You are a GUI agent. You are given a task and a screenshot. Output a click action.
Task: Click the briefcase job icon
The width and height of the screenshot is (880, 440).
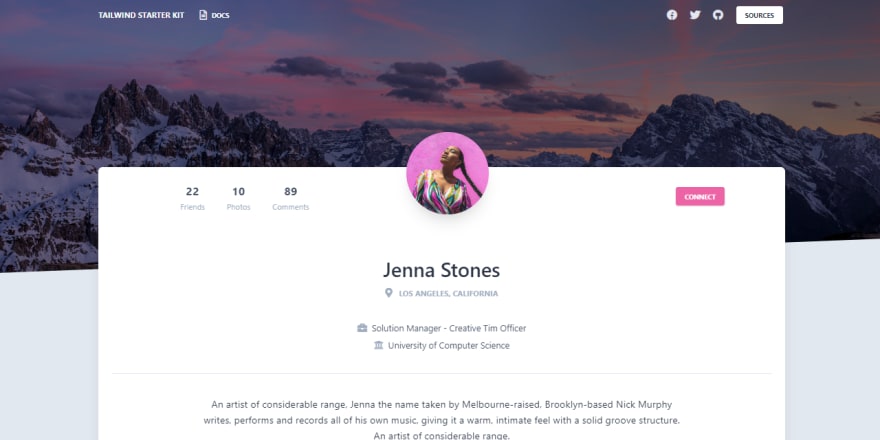[x=362, y=328]
